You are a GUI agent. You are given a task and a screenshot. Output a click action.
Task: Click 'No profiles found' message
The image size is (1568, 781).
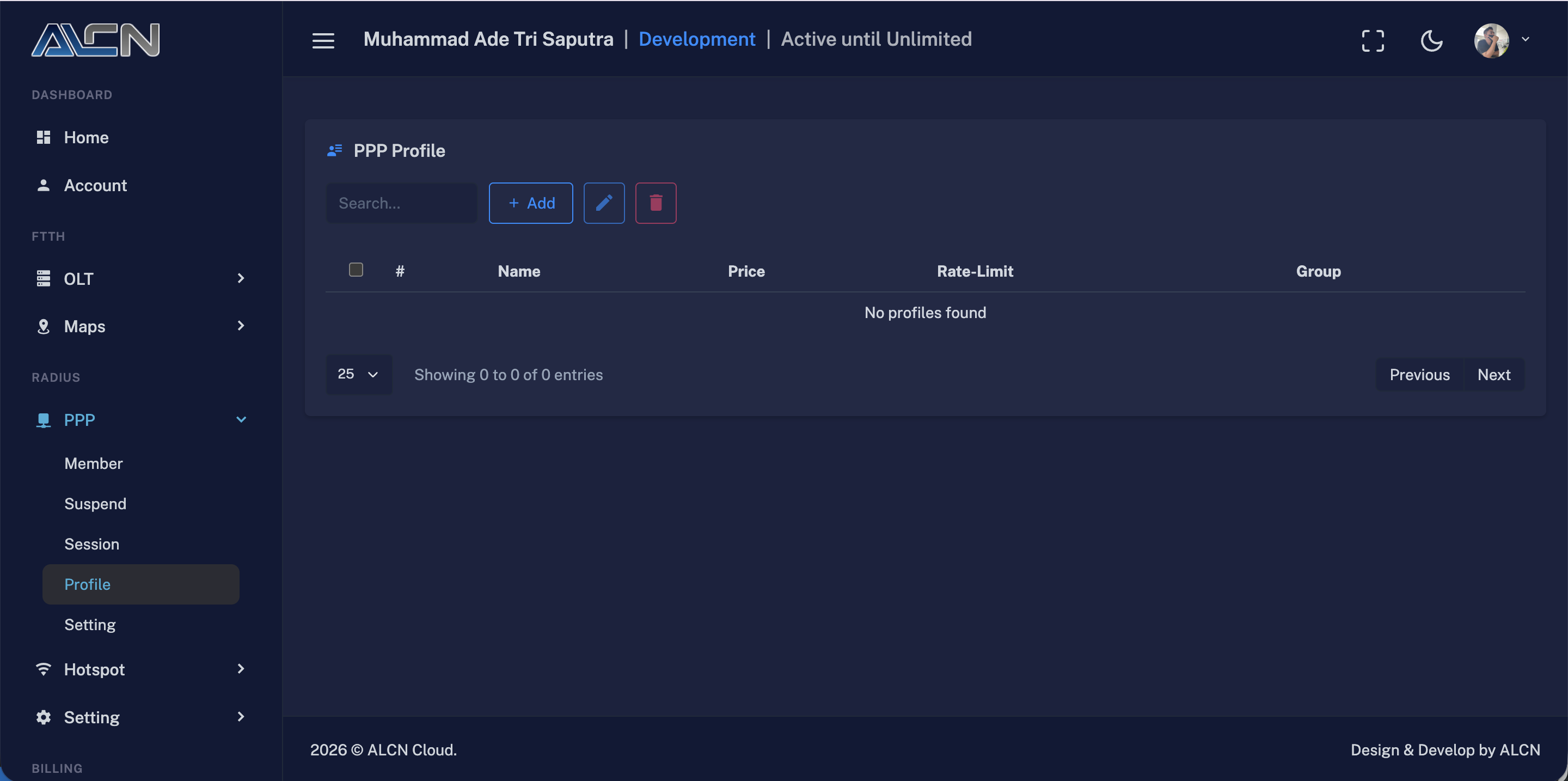[925, 312]
